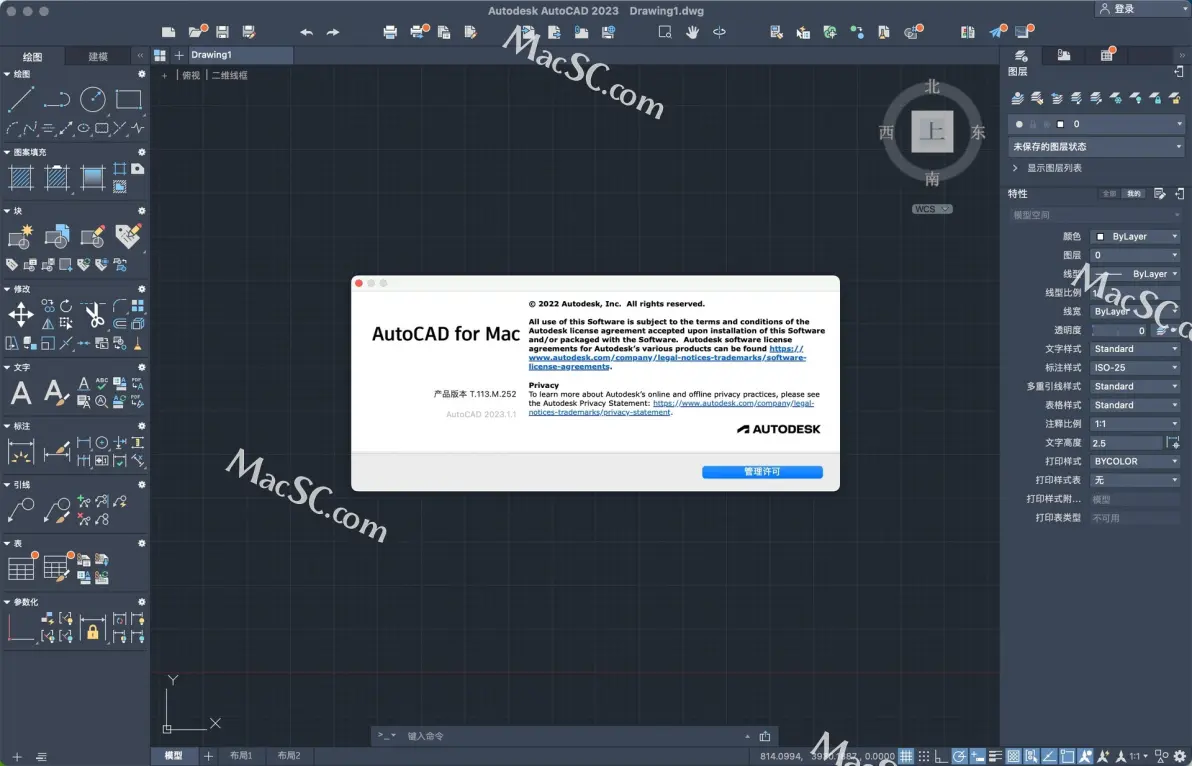Select the Rectangle drawing tool

(128, 99)
